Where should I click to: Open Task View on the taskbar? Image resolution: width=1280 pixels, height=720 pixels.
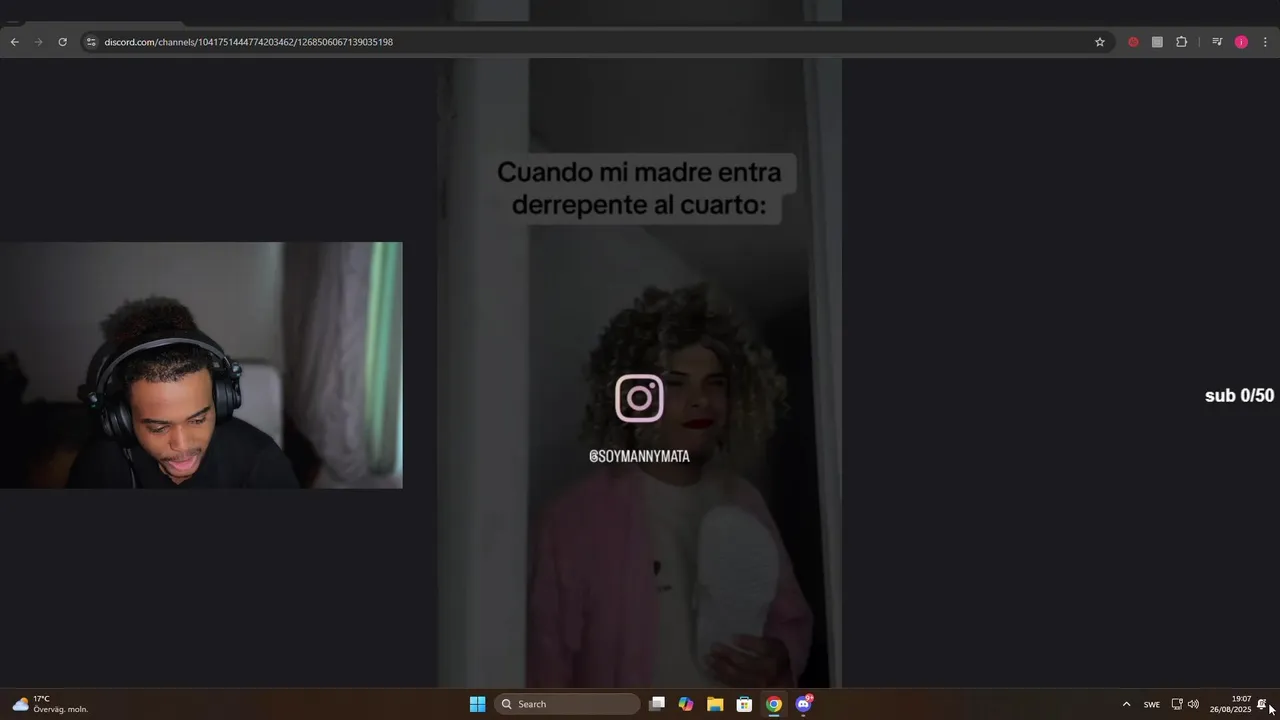[x=657, y=704]
